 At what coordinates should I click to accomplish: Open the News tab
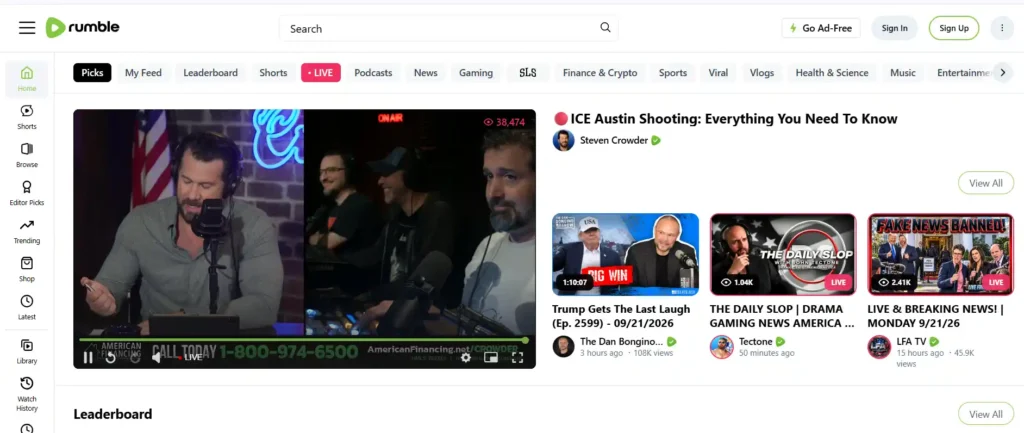coord(425,72)
